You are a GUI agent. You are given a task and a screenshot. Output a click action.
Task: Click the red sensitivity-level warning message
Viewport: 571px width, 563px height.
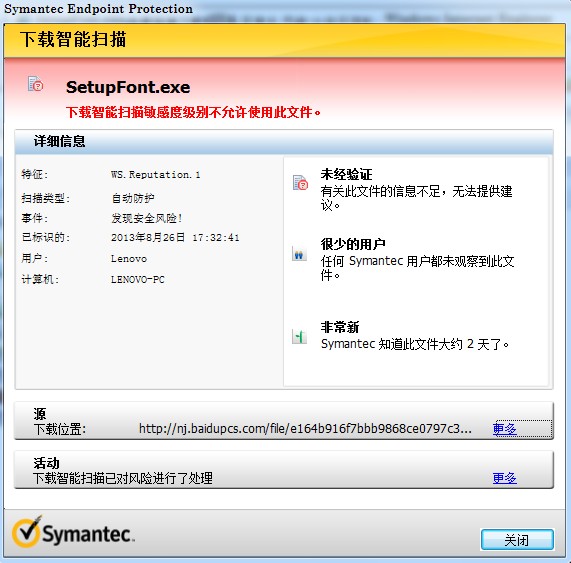[x=193, y=112]
